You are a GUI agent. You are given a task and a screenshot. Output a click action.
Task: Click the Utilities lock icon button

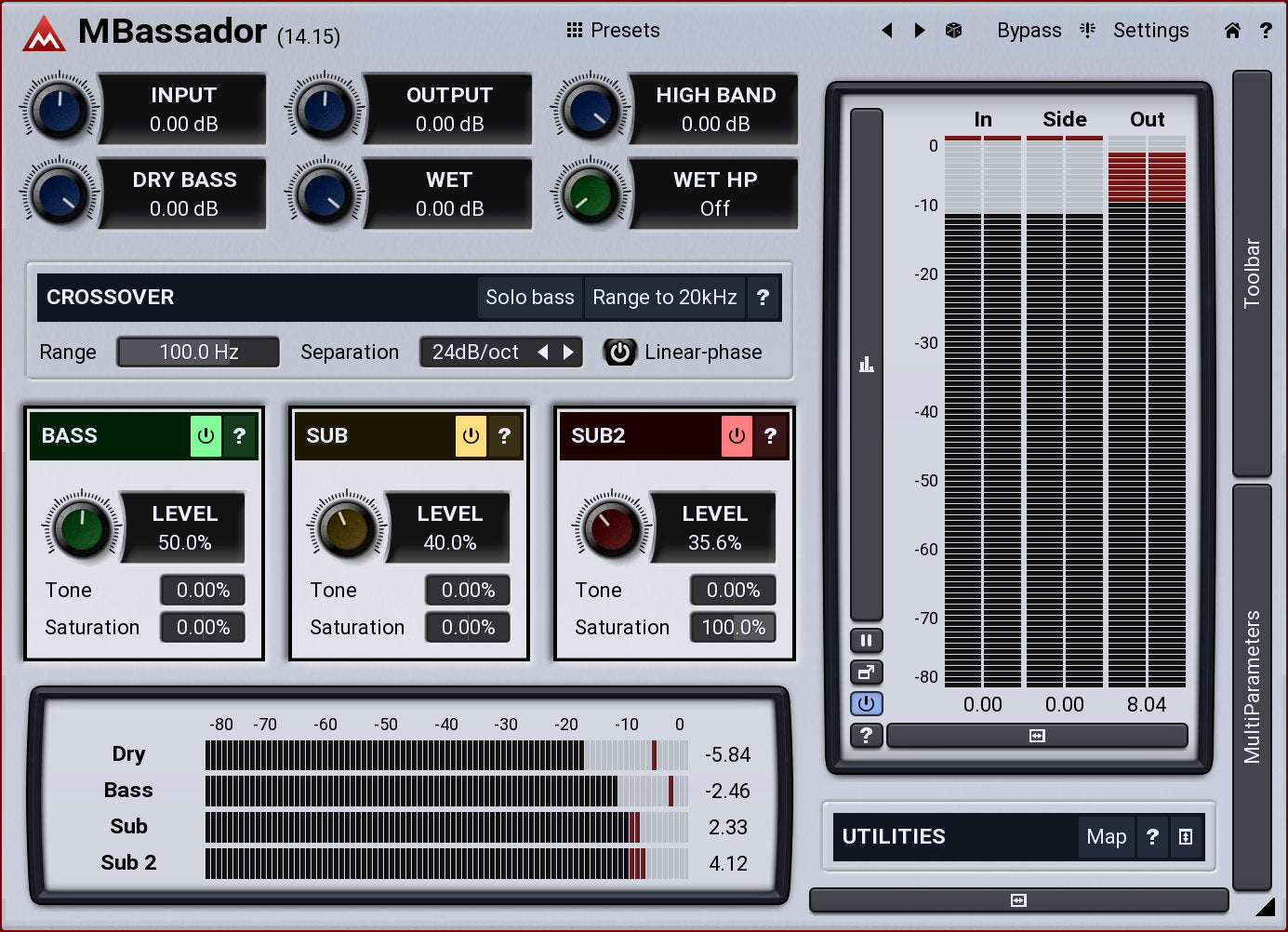[1186, 836]
